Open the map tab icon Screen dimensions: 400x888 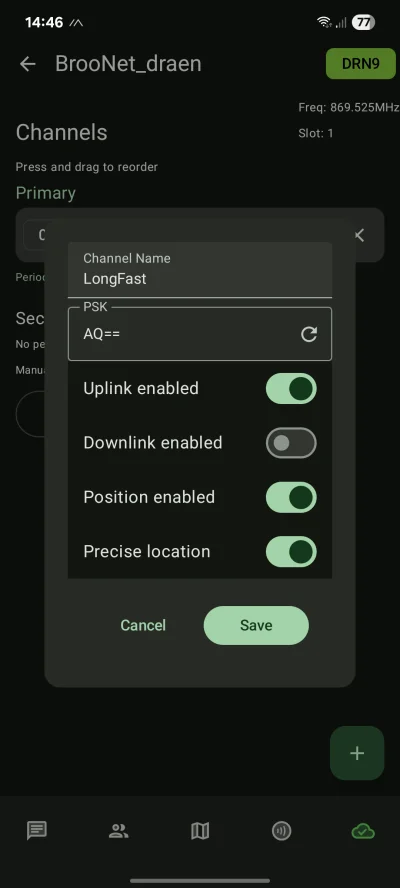coord(200,831)
